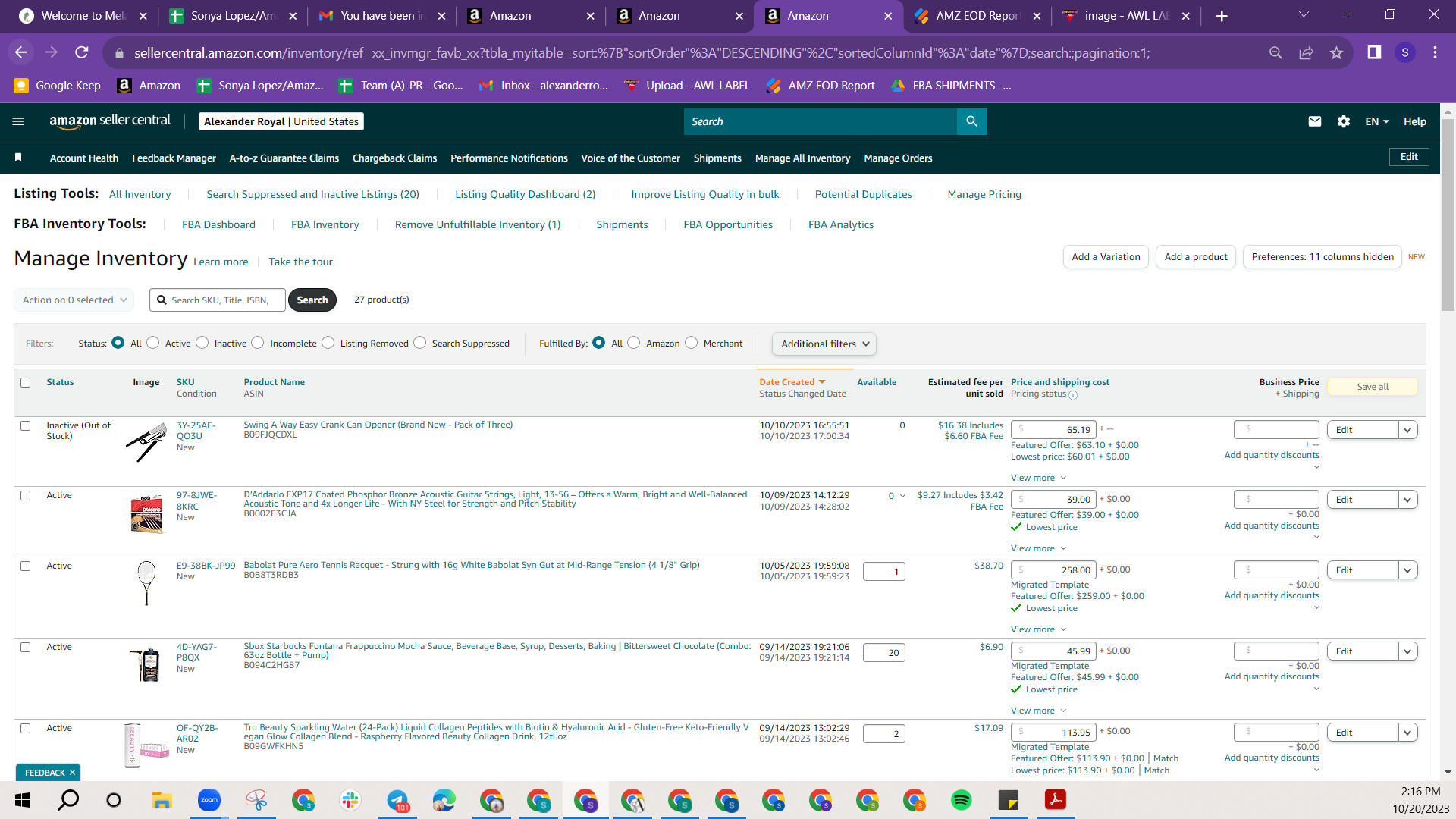Click the Amazon Seller Central logo
This screenshot has width=1456, height=819.
110,121
